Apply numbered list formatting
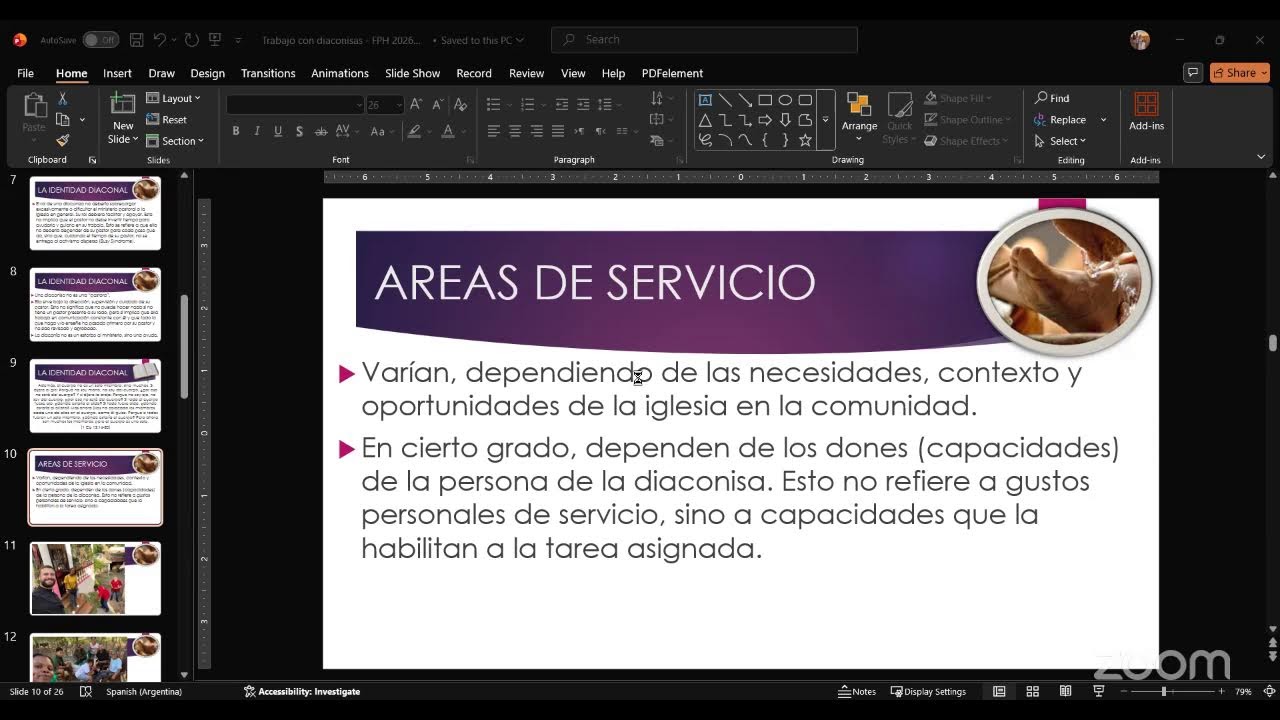Screen dimensions: 1280x720 [x=528, y=104]
